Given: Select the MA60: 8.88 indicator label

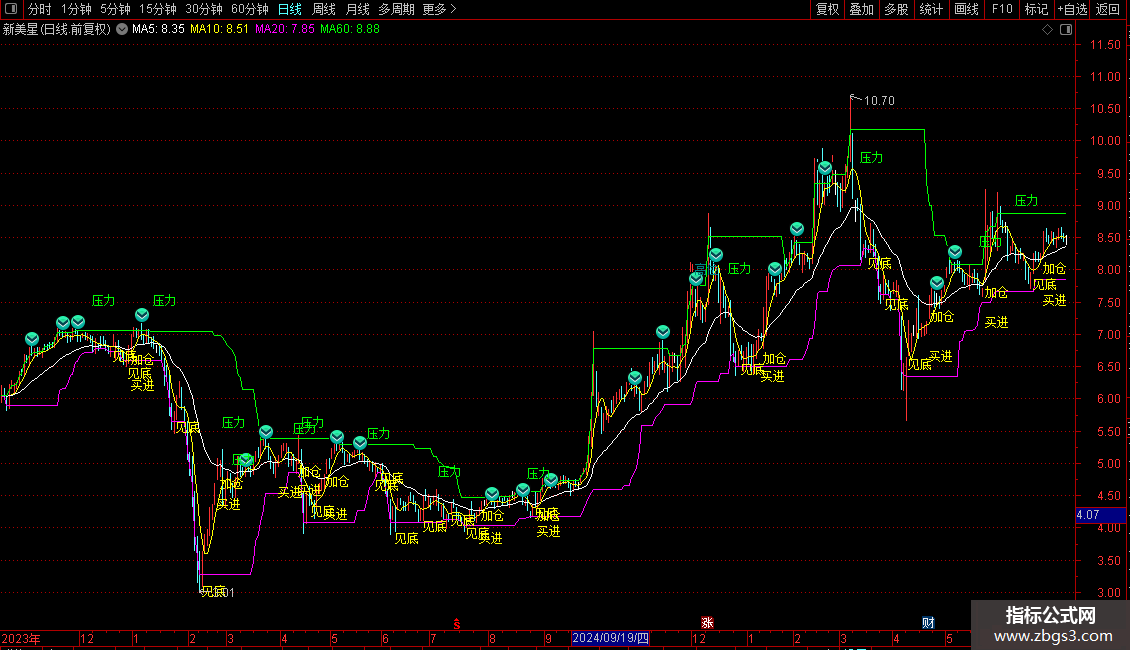Looking at the screenshot, I should tap(350, 30).
